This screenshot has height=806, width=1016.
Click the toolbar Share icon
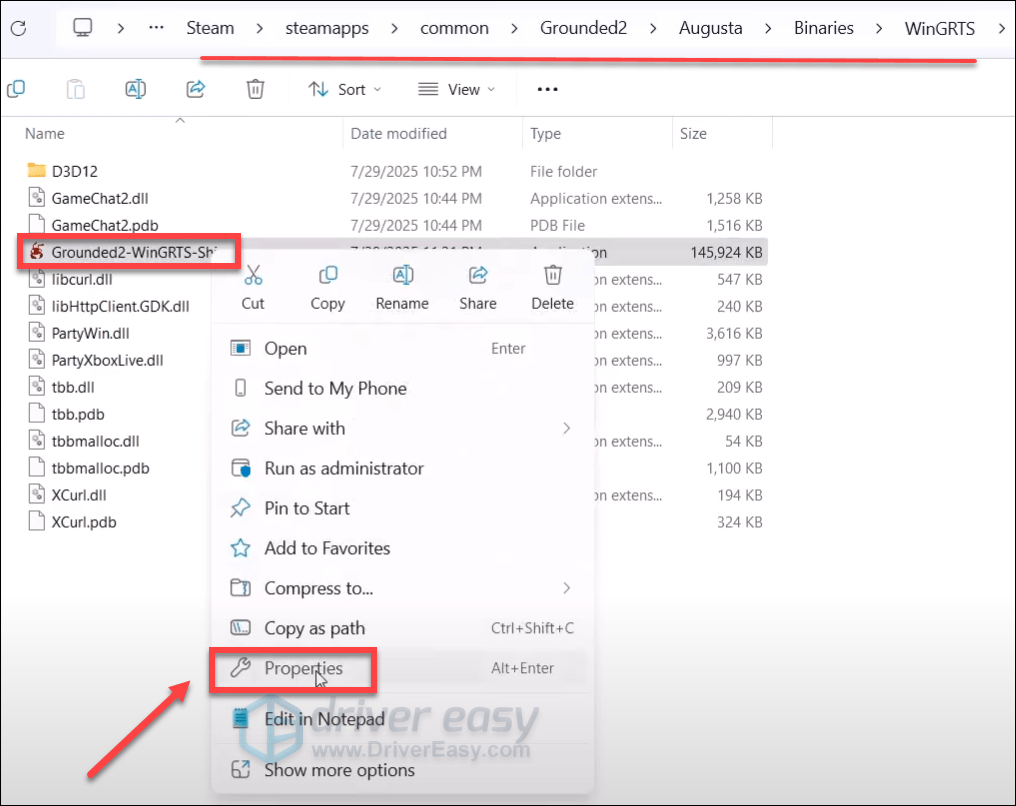(x=196, y=89)
